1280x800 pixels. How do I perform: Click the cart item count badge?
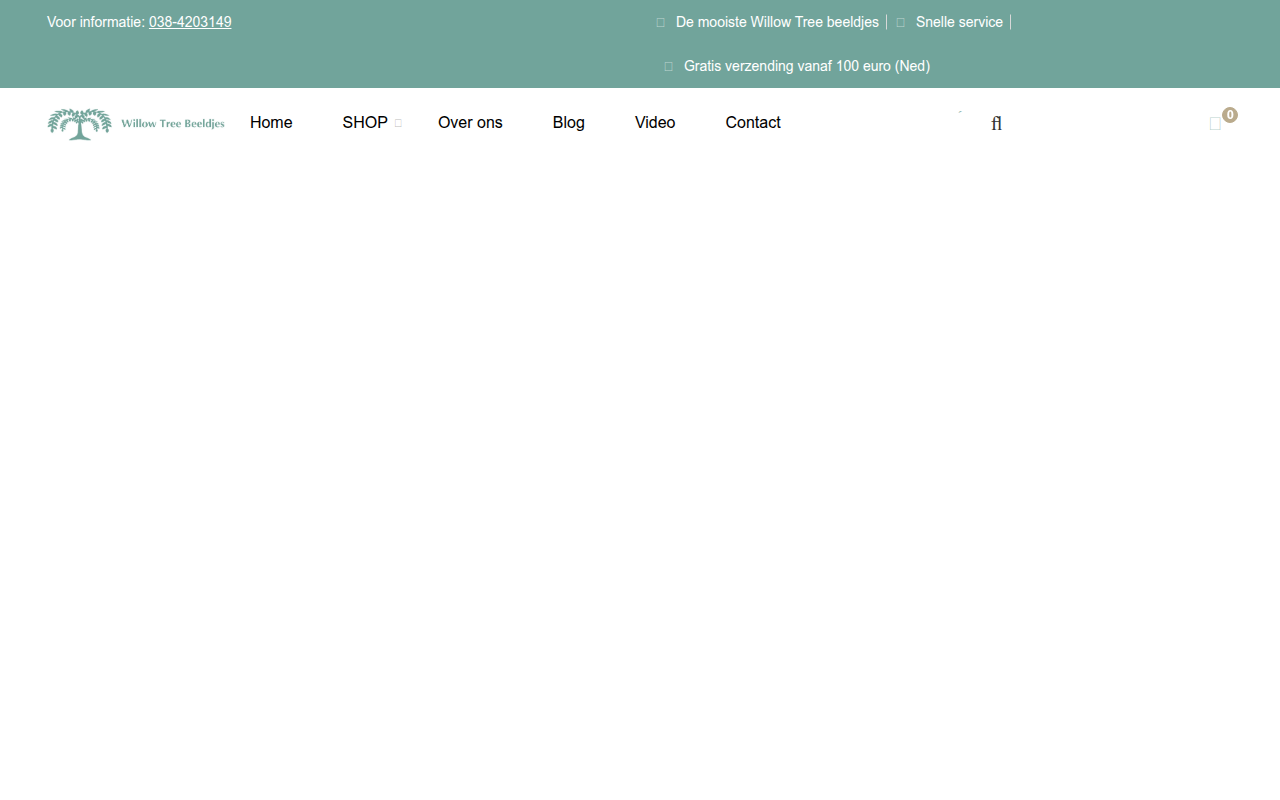pyautogui.click(x=1230, y=115)
